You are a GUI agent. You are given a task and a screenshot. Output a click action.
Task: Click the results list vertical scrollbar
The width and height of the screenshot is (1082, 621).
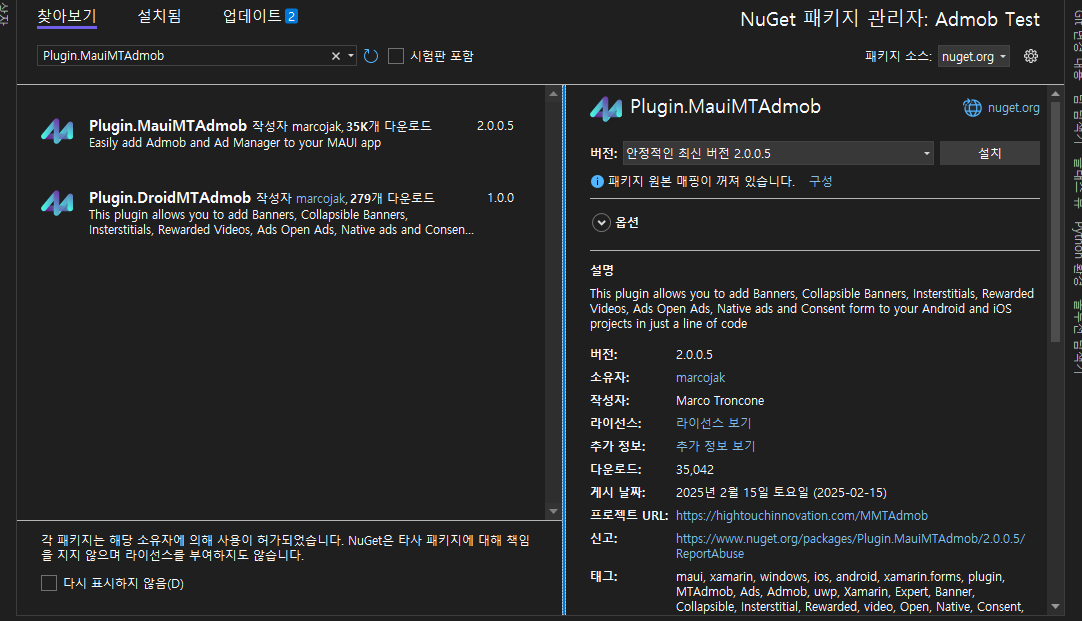tap(552, 300)
